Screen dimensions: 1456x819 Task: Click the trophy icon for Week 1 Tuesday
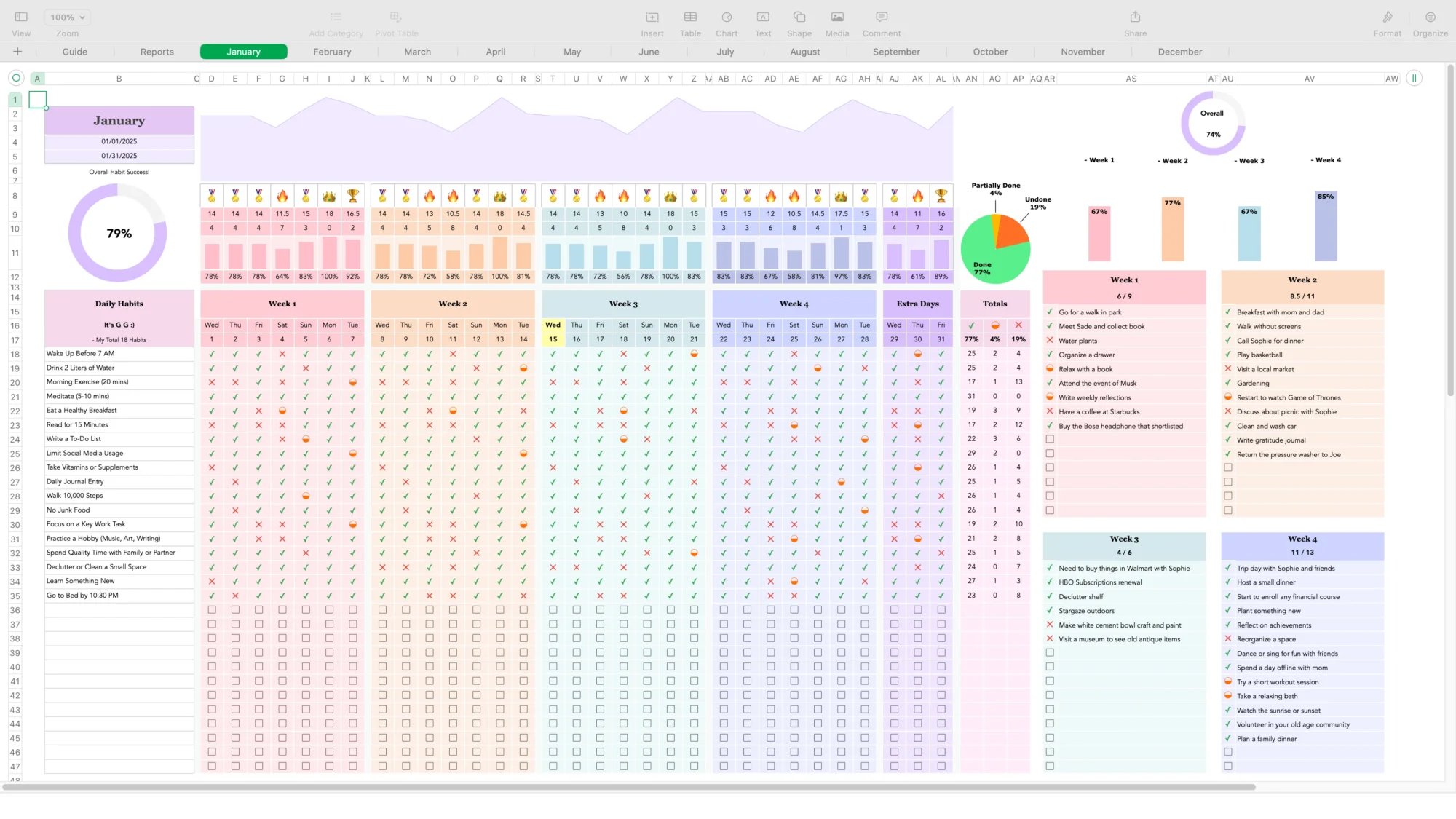click(353, 196)
